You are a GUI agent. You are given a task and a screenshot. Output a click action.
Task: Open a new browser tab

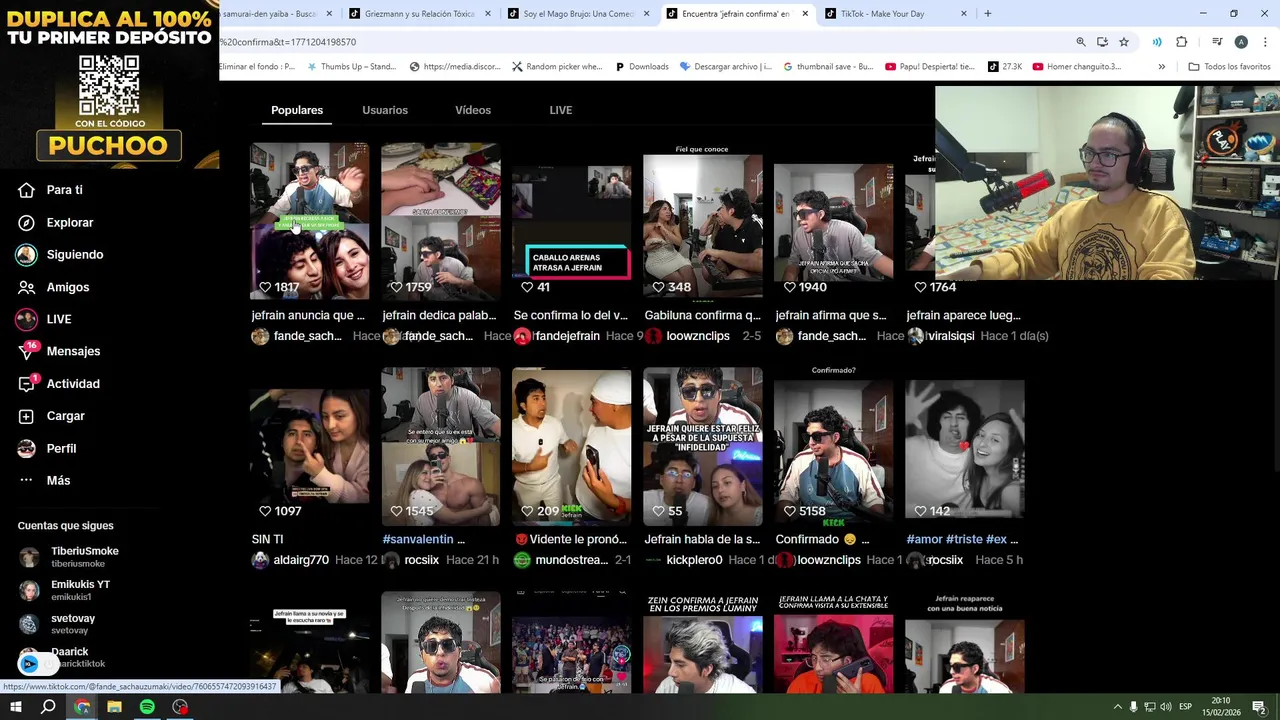pyautogui.click(x=987, y=14)
